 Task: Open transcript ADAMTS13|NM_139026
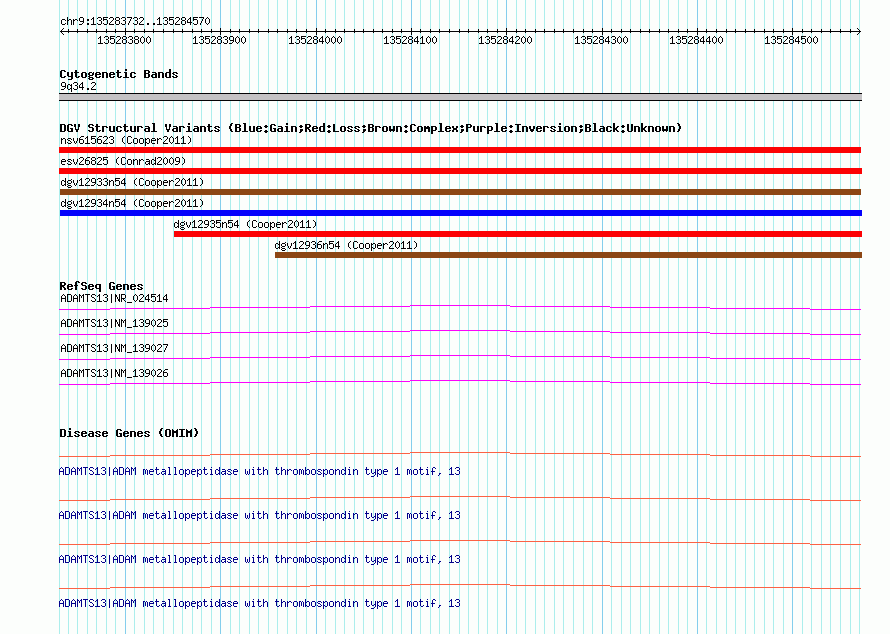click(x=114, y=373)
